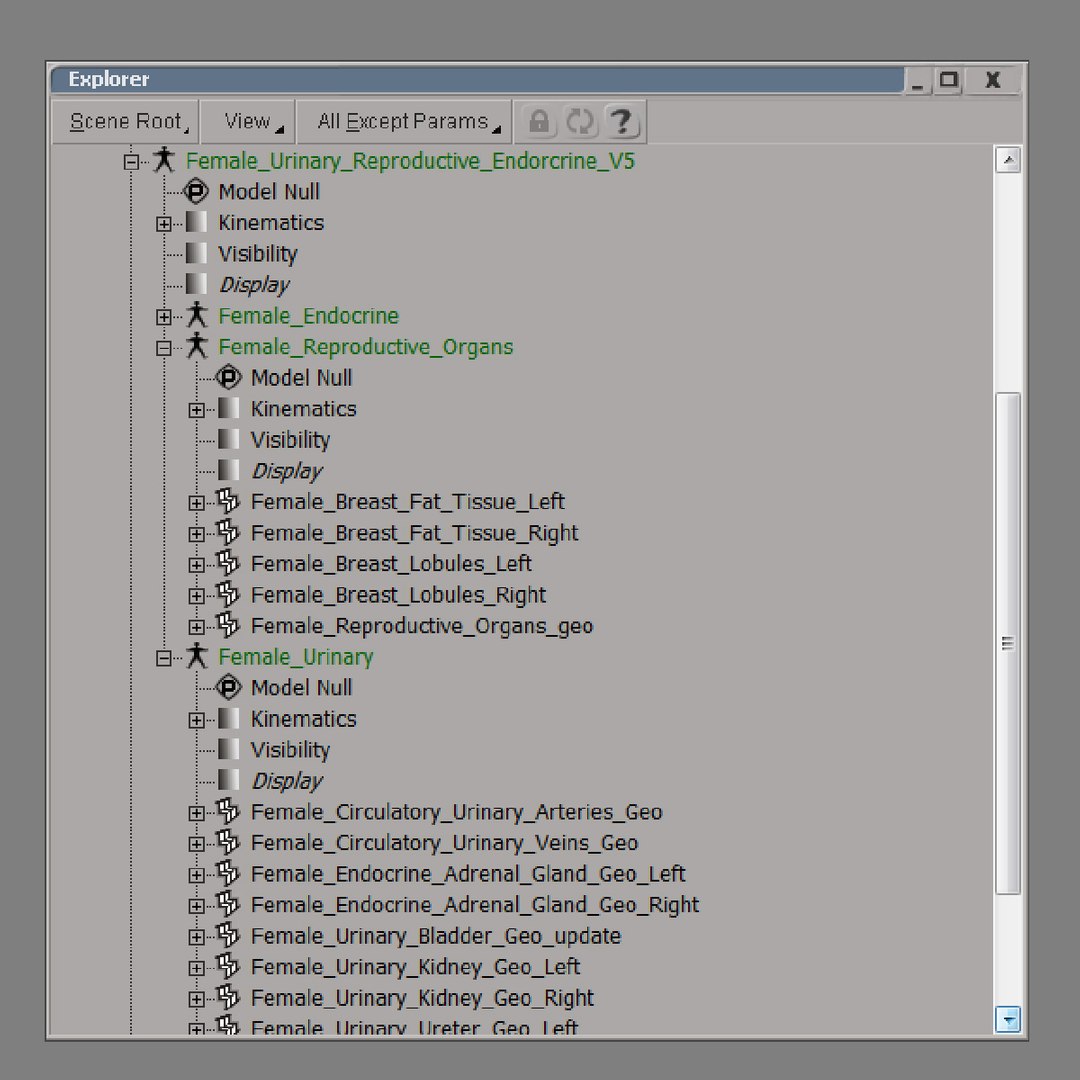
Task: Click the refresh arrows icon in the toolbar
Action: click(x=579, y=122)
